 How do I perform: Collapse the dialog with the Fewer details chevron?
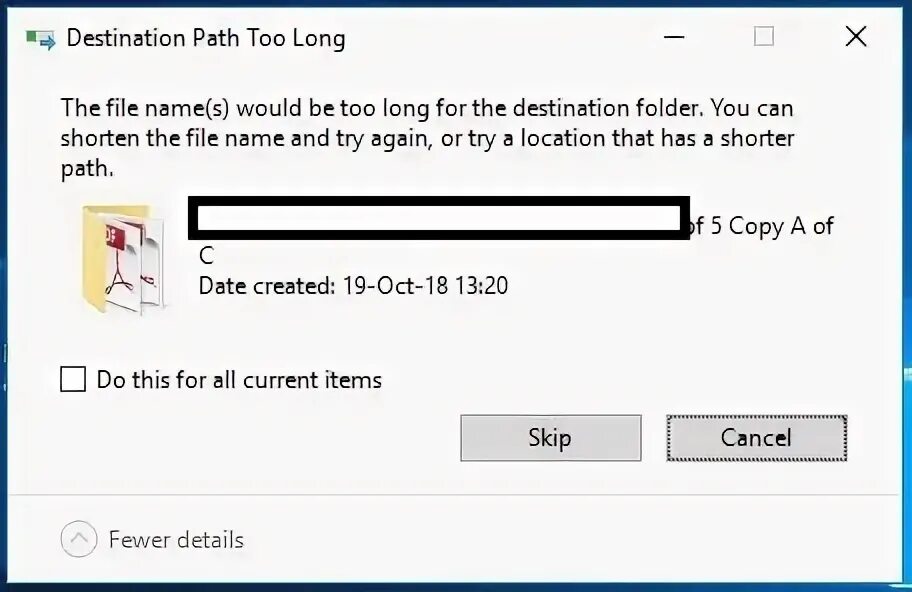pos(79,538)
